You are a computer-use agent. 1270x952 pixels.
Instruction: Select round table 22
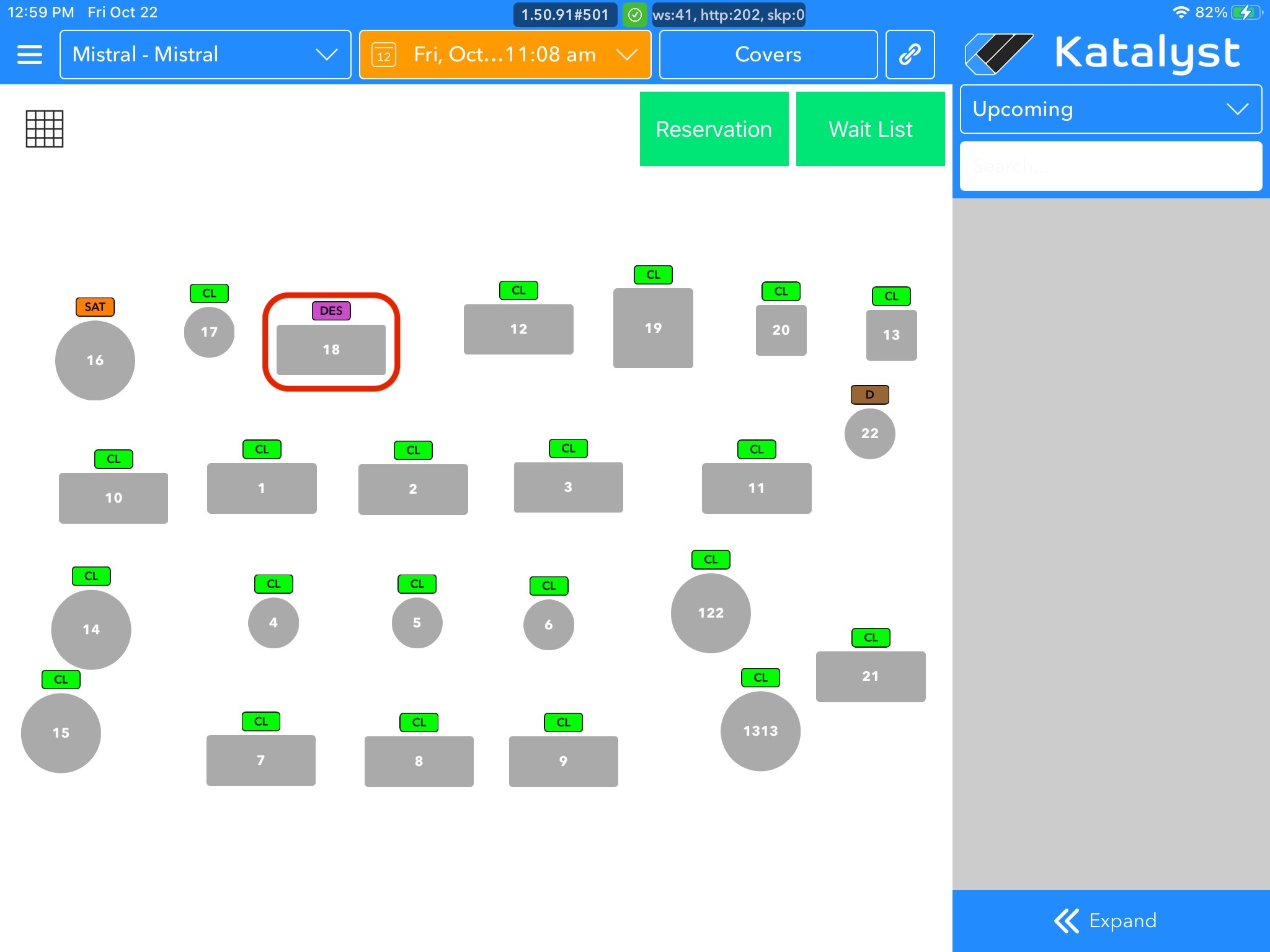coord(869,433)
